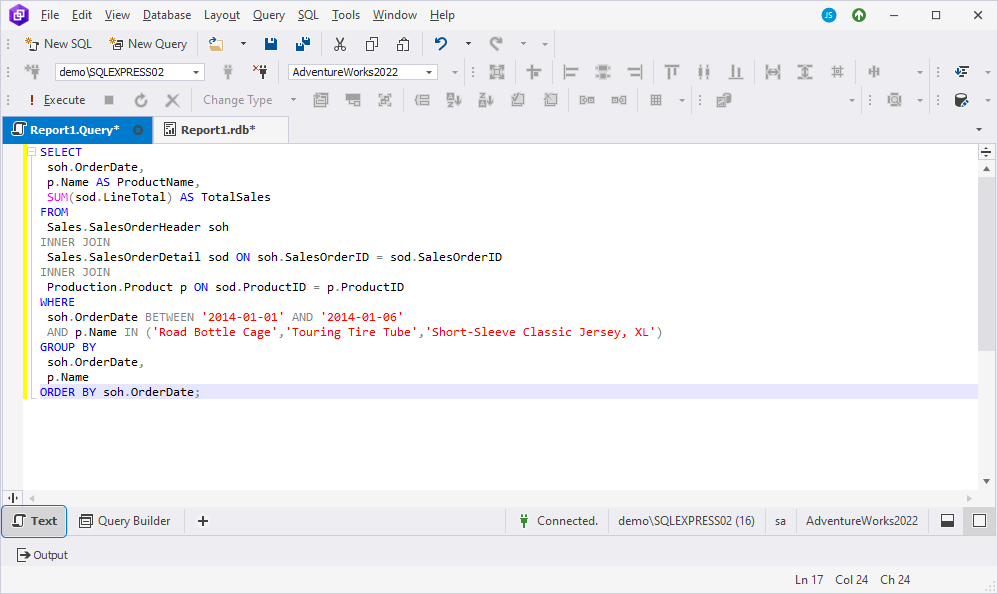Click the Align Middles icon
This screenshot has height=594, width=998.
(x=703, y=72)
